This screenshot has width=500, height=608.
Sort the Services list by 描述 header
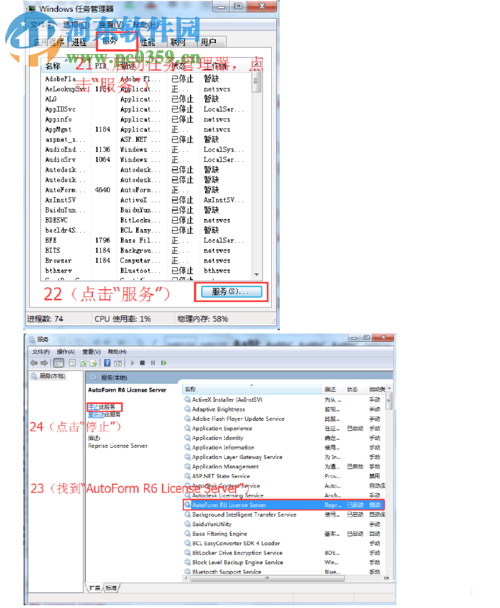334,389
